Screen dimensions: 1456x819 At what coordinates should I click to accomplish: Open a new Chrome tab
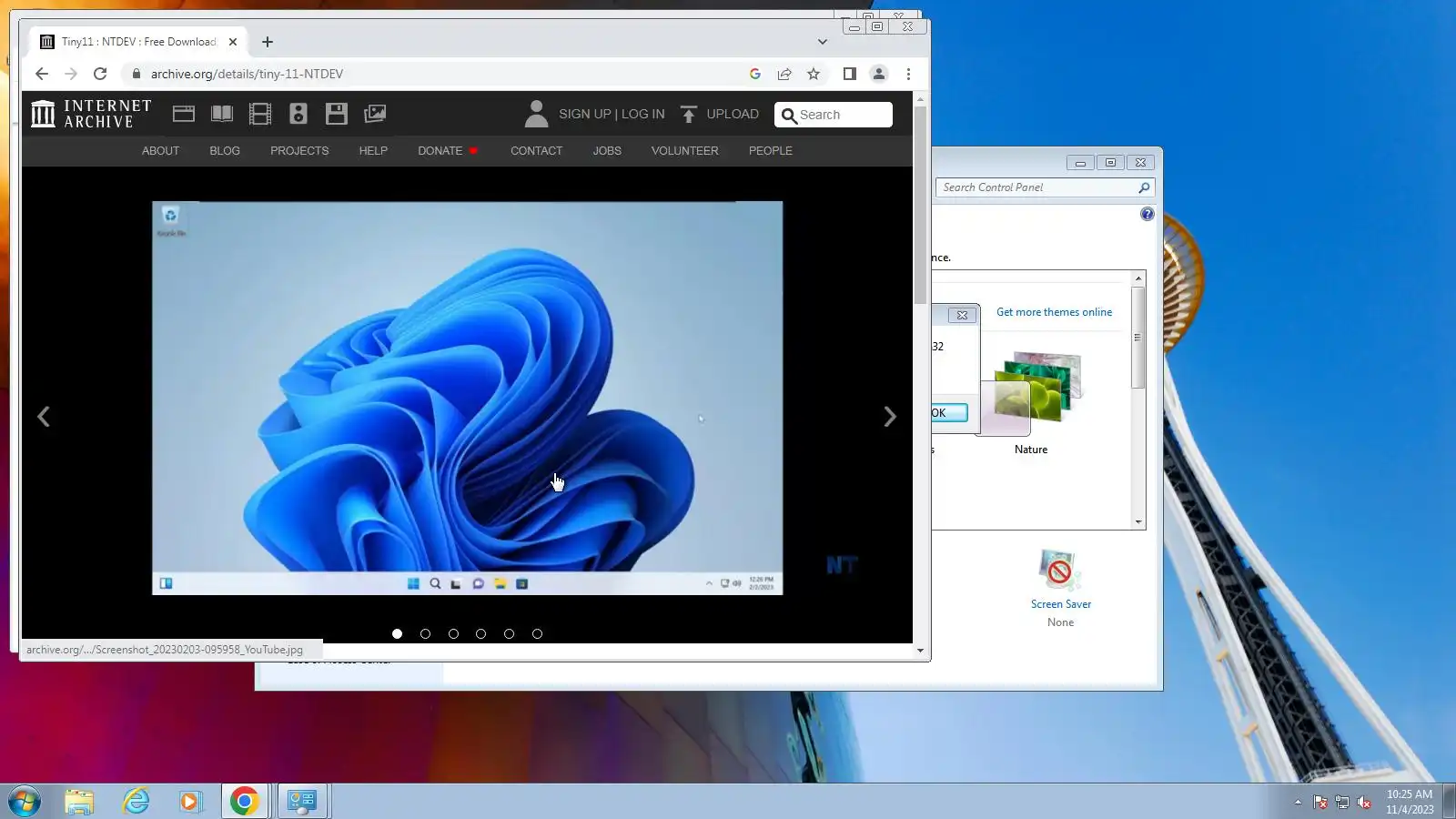[x=268, y=42]
